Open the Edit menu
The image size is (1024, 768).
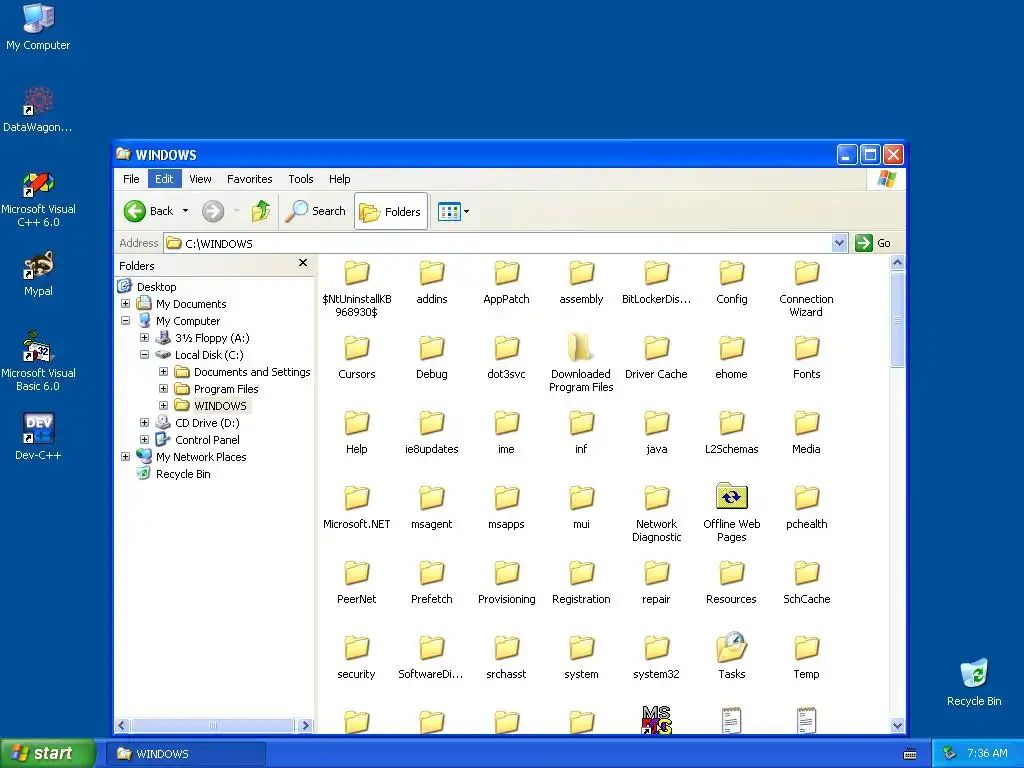[164, 179]
